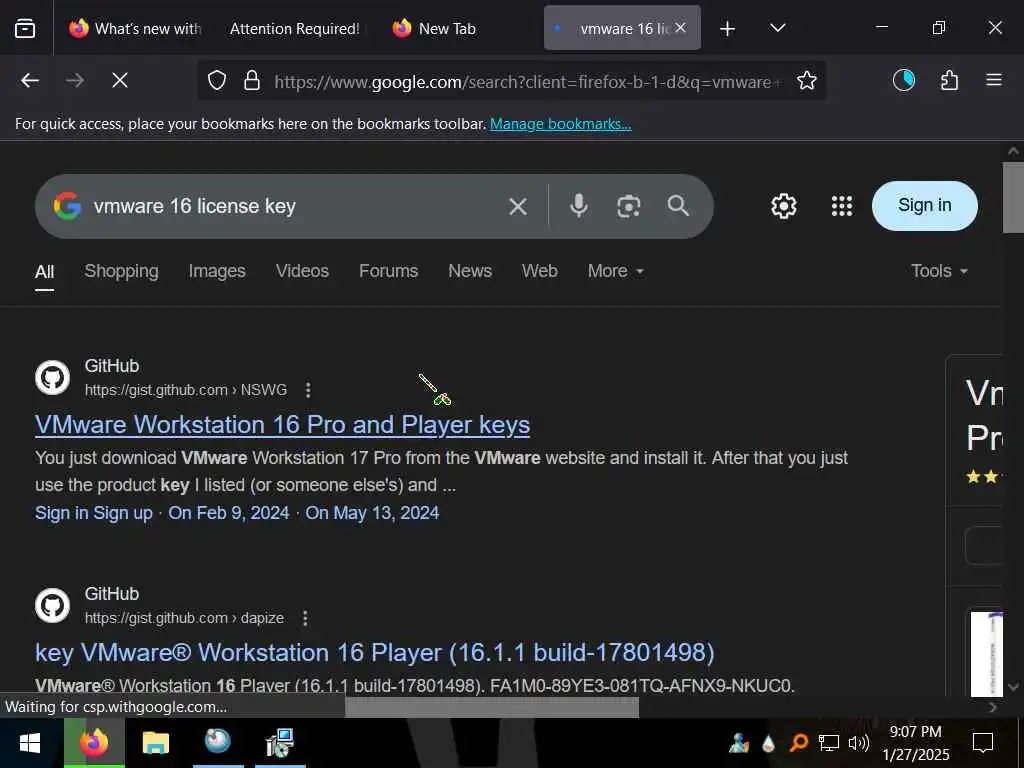Stop loading the page

coord(120,80)
